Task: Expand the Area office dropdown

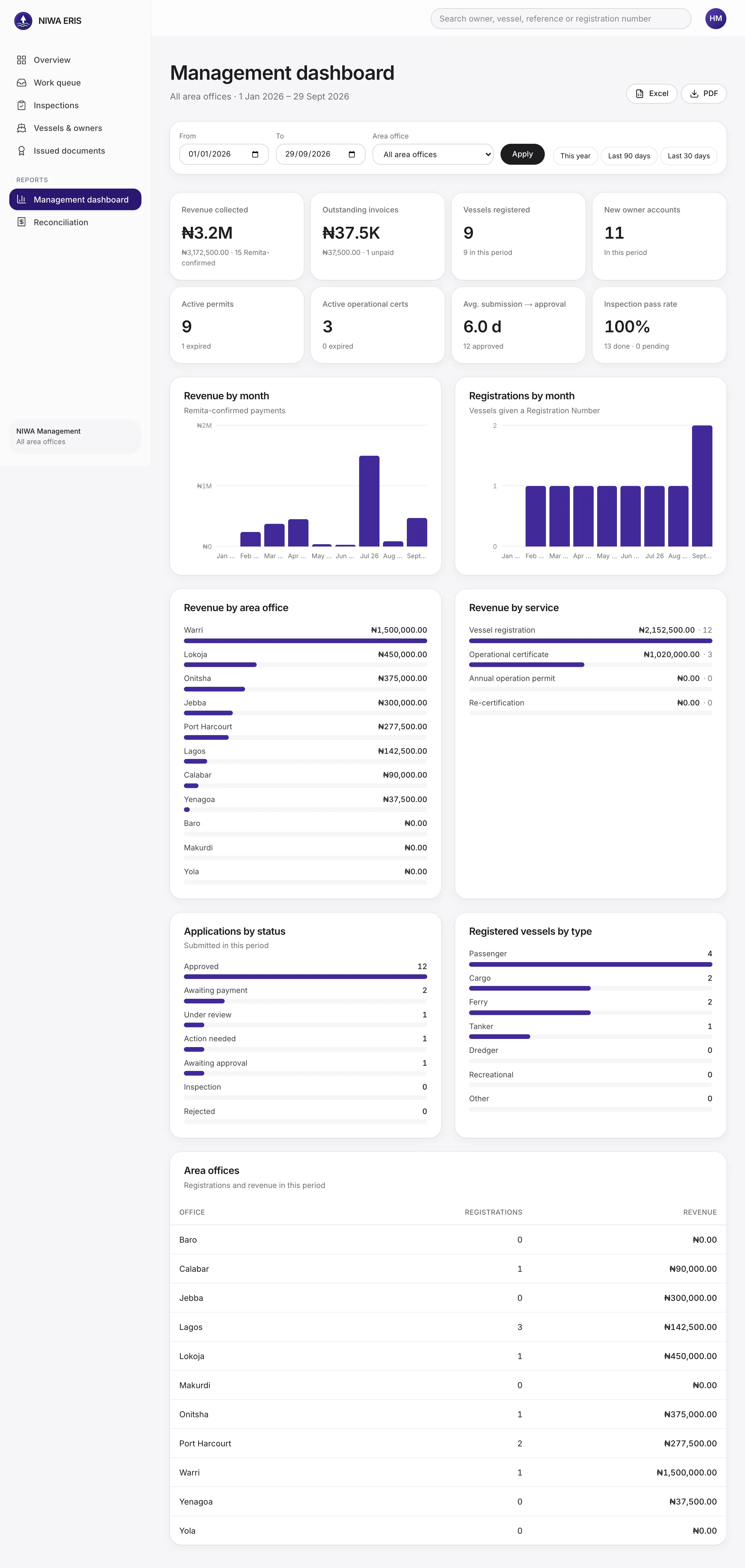Action: pos(433,154)
